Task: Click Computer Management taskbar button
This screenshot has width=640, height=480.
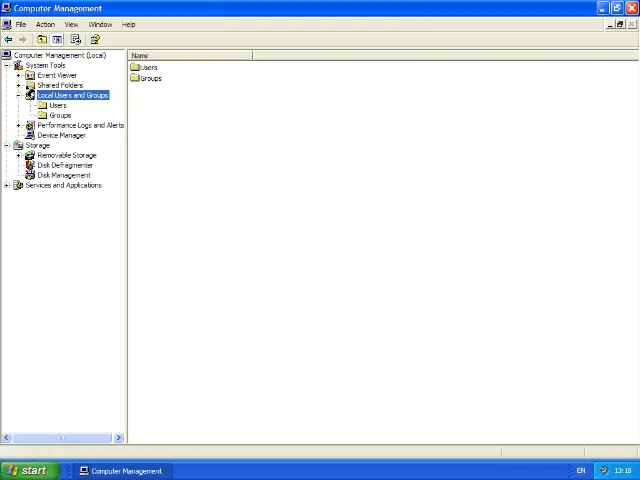Action: point(121,471)
